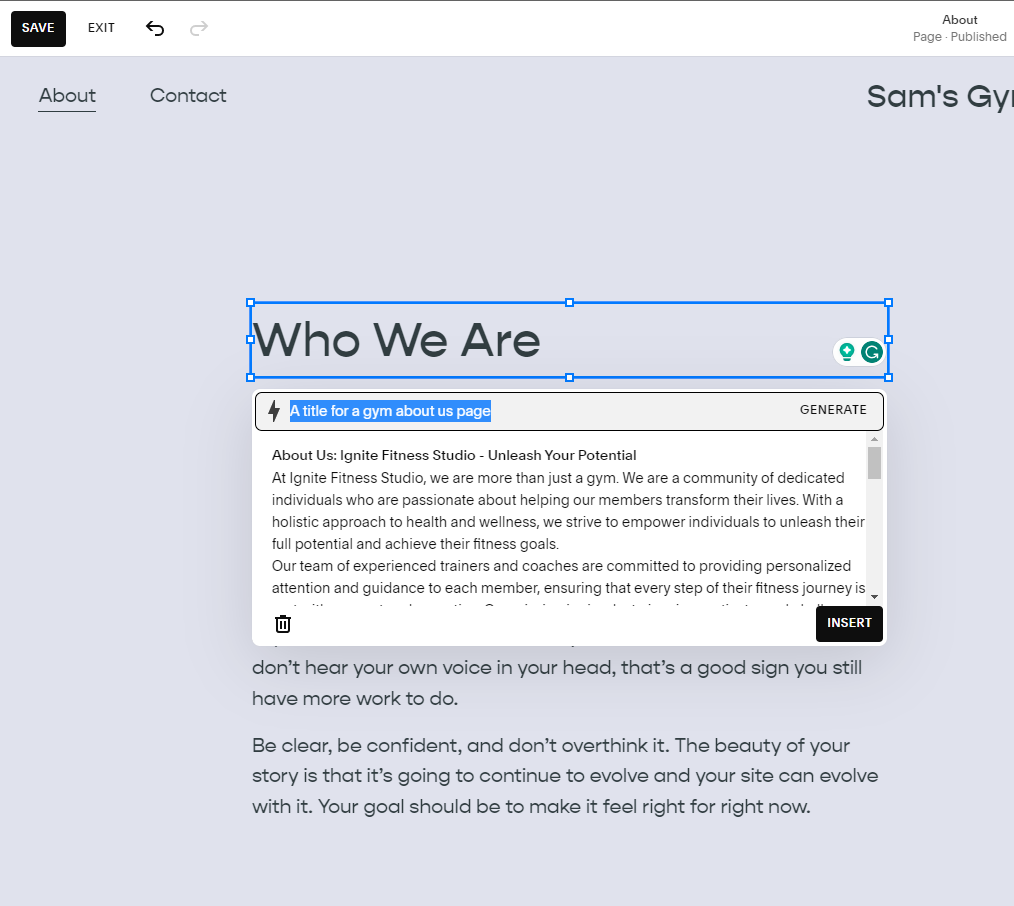Viewport: 1014px width, 906px height.
Task: Open the Contact navigation link
Action: 188,96
